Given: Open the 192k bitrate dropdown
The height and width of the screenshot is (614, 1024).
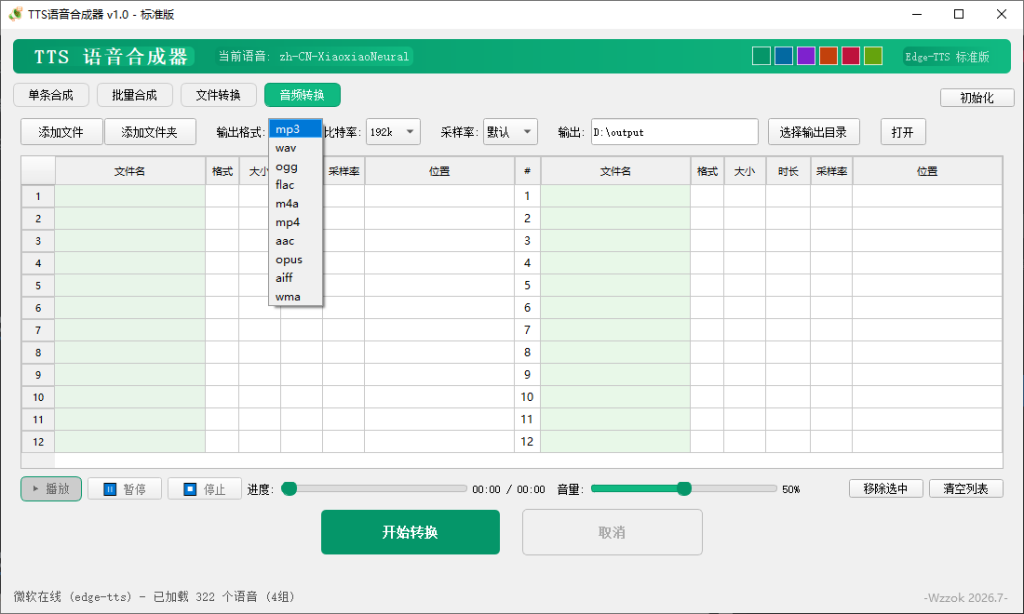Looking at the screenshot, I should (393, 132).
